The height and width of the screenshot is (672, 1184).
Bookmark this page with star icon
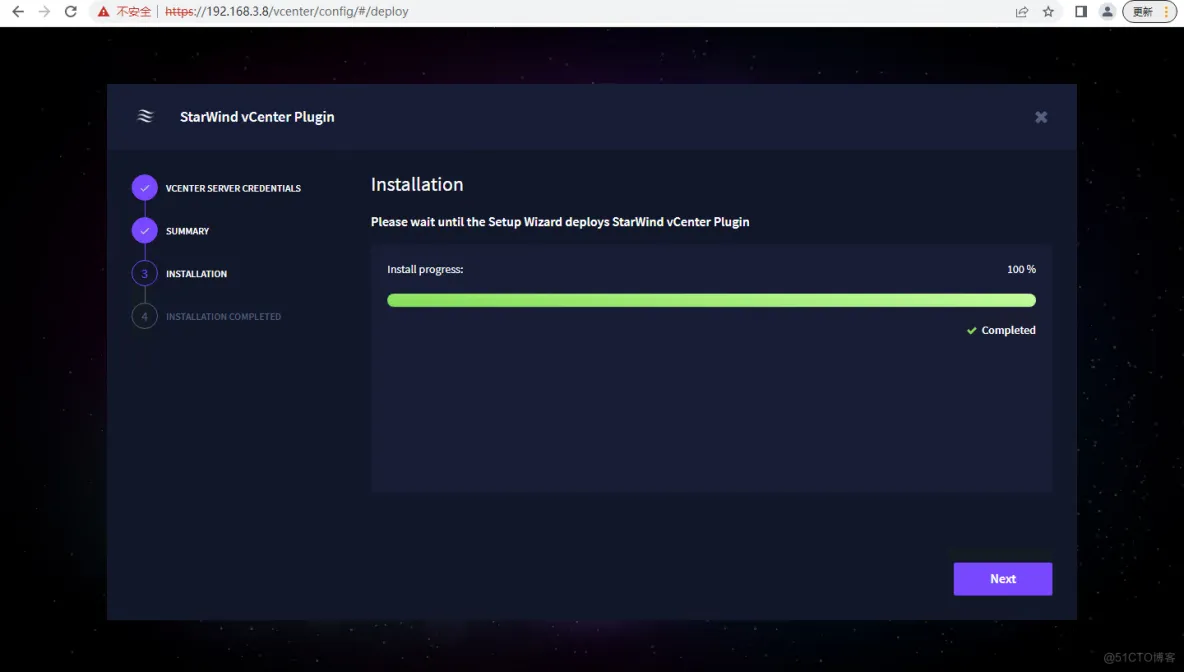coord(1048,11)
